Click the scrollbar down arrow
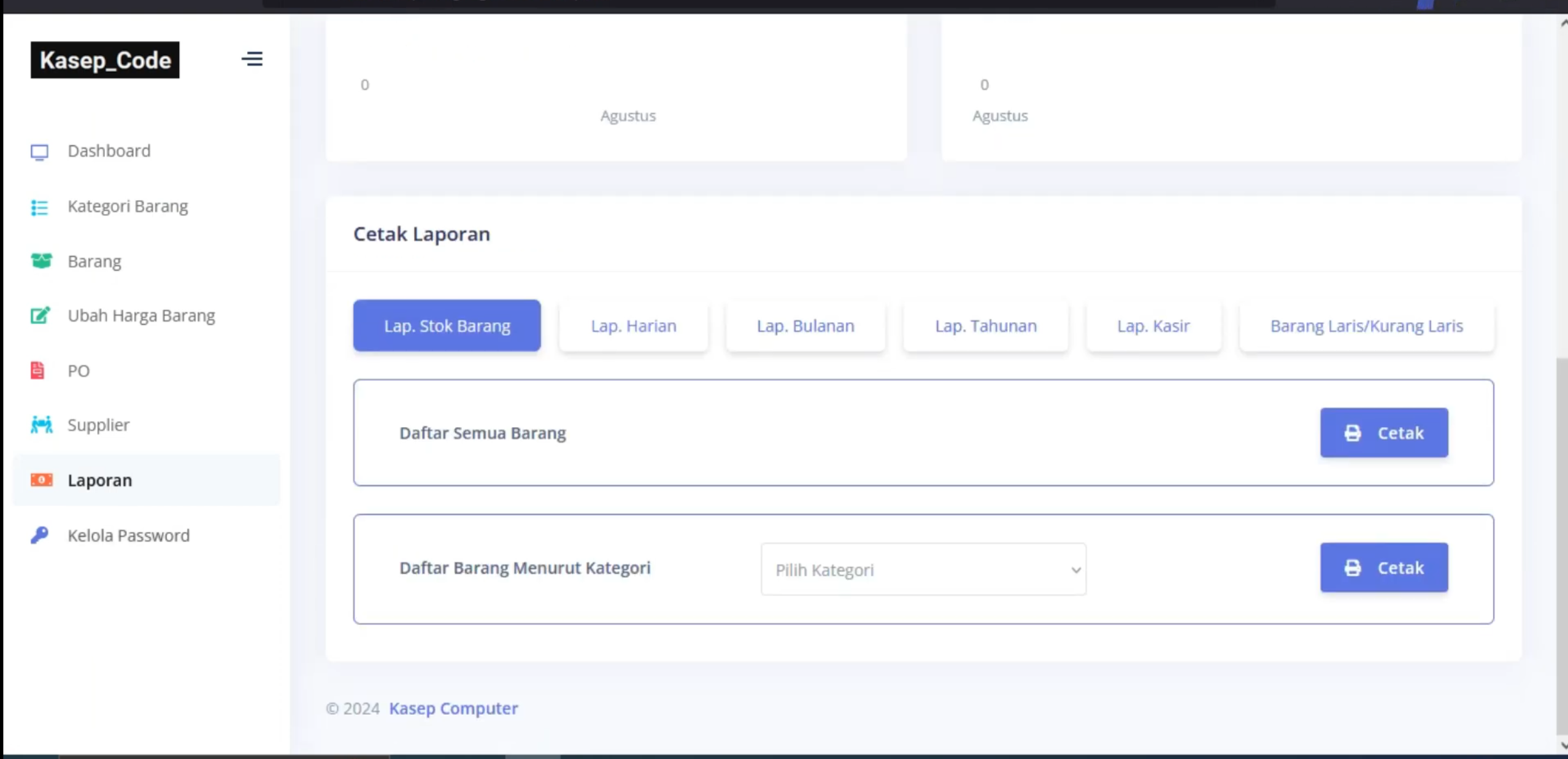The width and height of the screenshot is (1568, 759). click(1563, 746)
